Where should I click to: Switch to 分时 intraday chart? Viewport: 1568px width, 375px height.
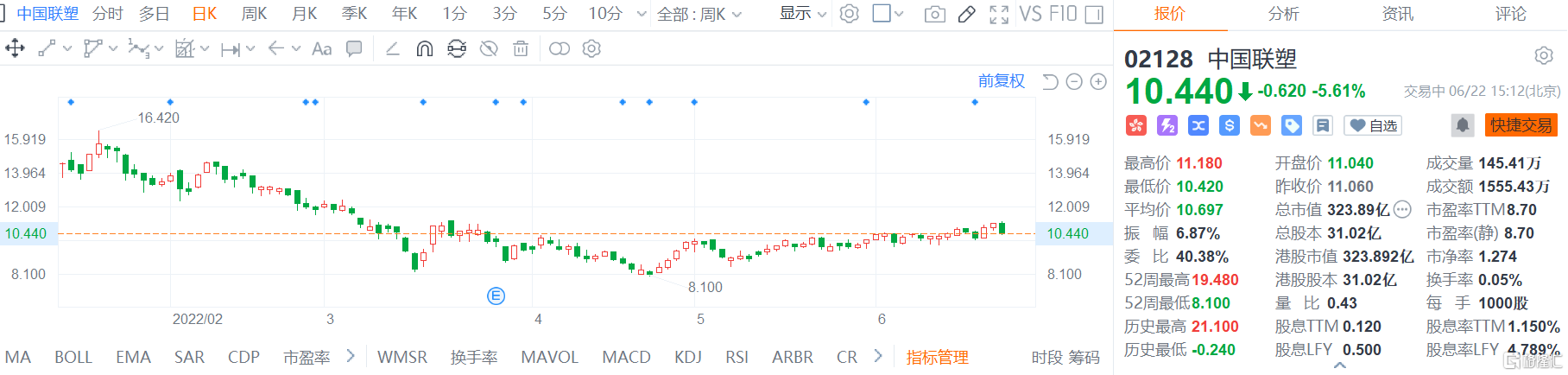pos(108,14)
